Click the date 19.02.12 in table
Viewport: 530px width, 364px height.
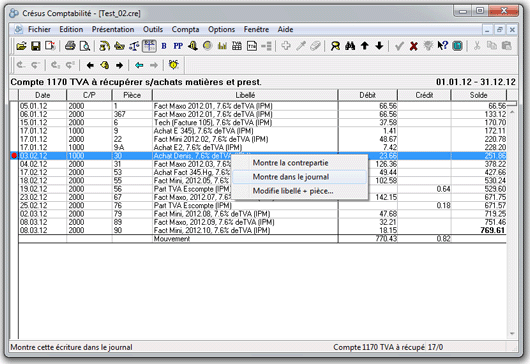(33, 189)
